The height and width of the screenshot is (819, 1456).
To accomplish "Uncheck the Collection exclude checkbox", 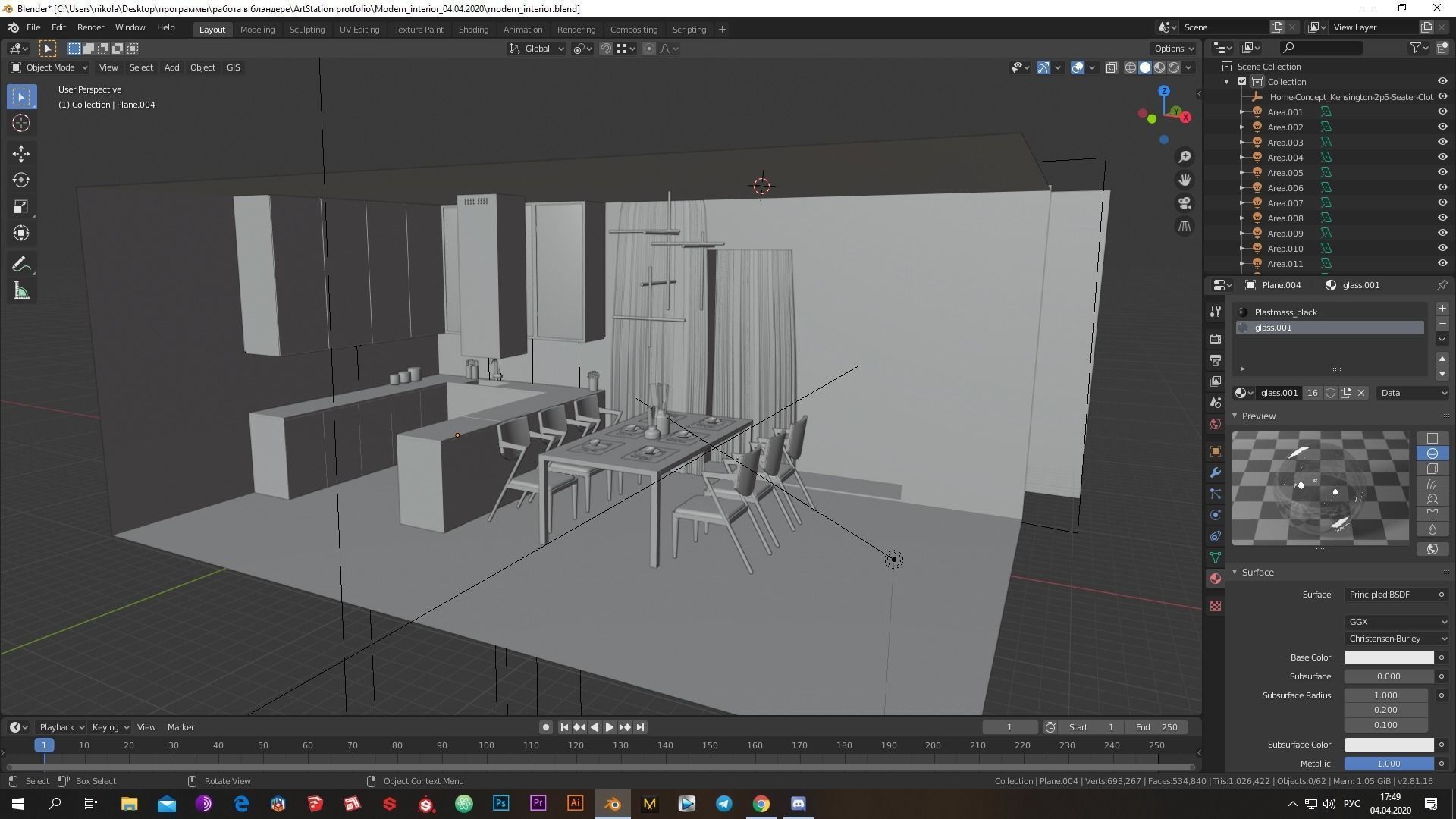I will (x=1242, y=82).
